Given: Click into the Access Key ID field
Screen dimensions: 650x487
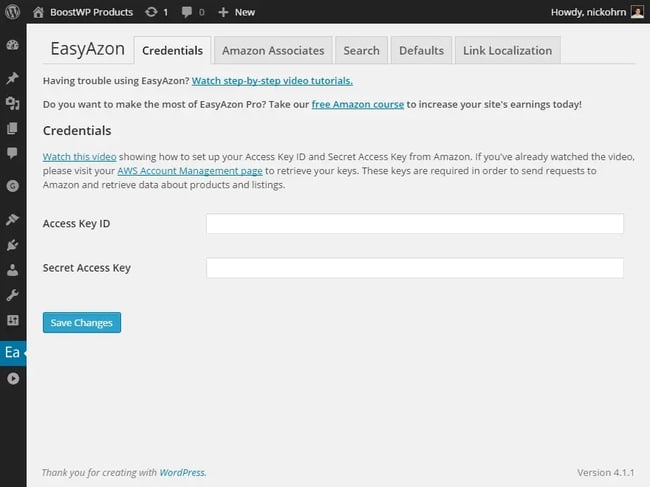Looking at the screenshot, I should [x=414, y=224].
